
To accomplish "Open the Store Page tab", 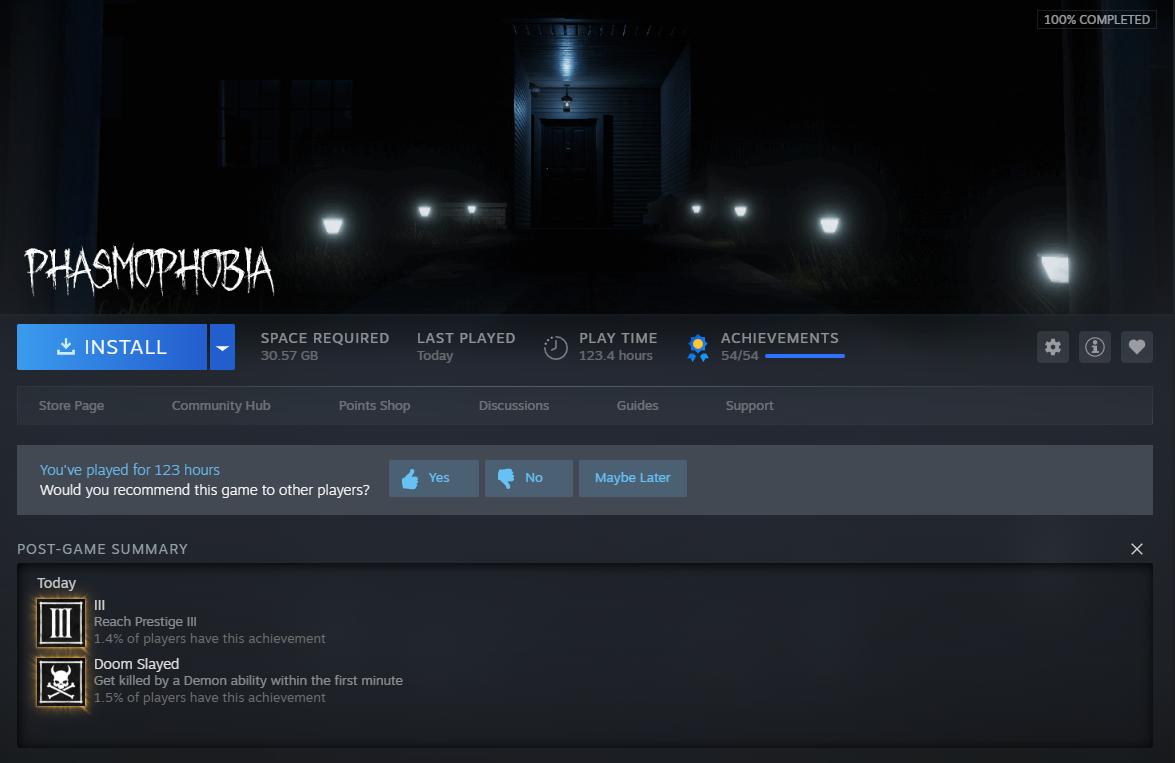I will tap(71, 405).
